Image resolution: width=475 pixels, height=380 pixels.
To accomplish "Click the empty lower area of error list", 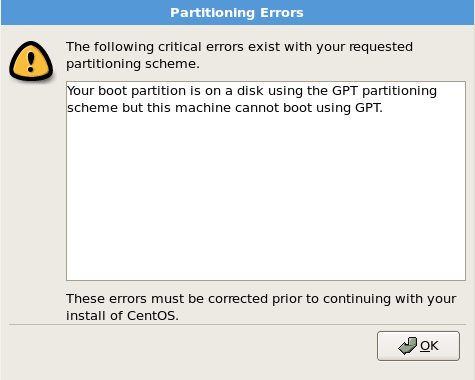I will click(x=266, y=200).
